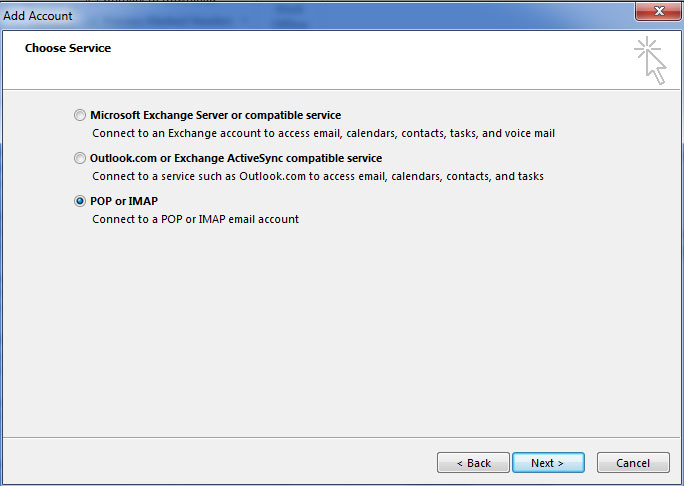Cancel the Add Account wizard
Screen dimensions: 684x486
point(633,462)
